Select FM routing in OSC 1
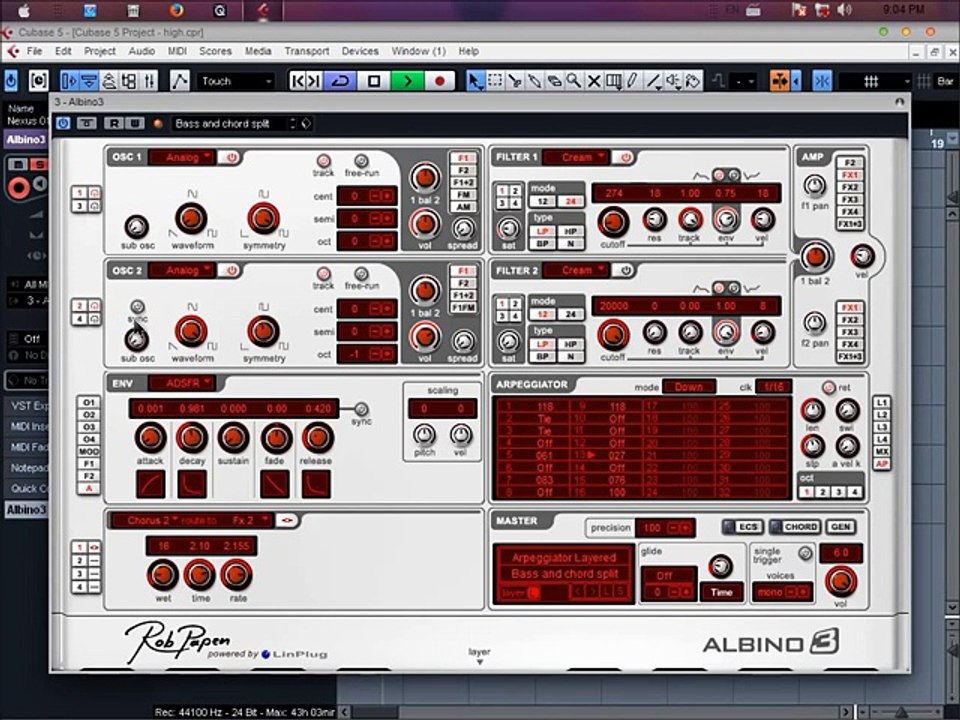Viewport: 960px width, 720px height. point(463,195)
